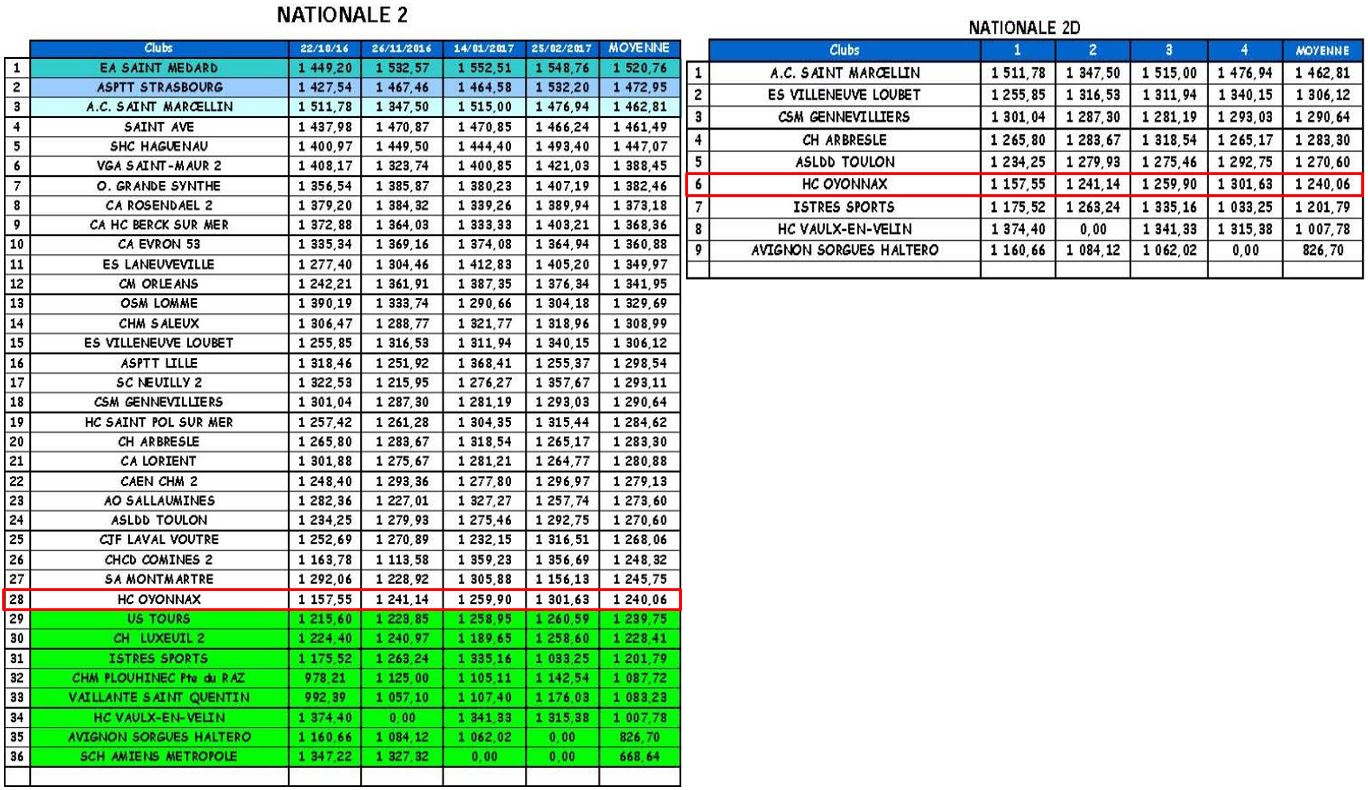Select the CA LORIENT club cell
The height and width of the screenshot is (790, 1368).
pyautogui.click(x=159, y=461)
